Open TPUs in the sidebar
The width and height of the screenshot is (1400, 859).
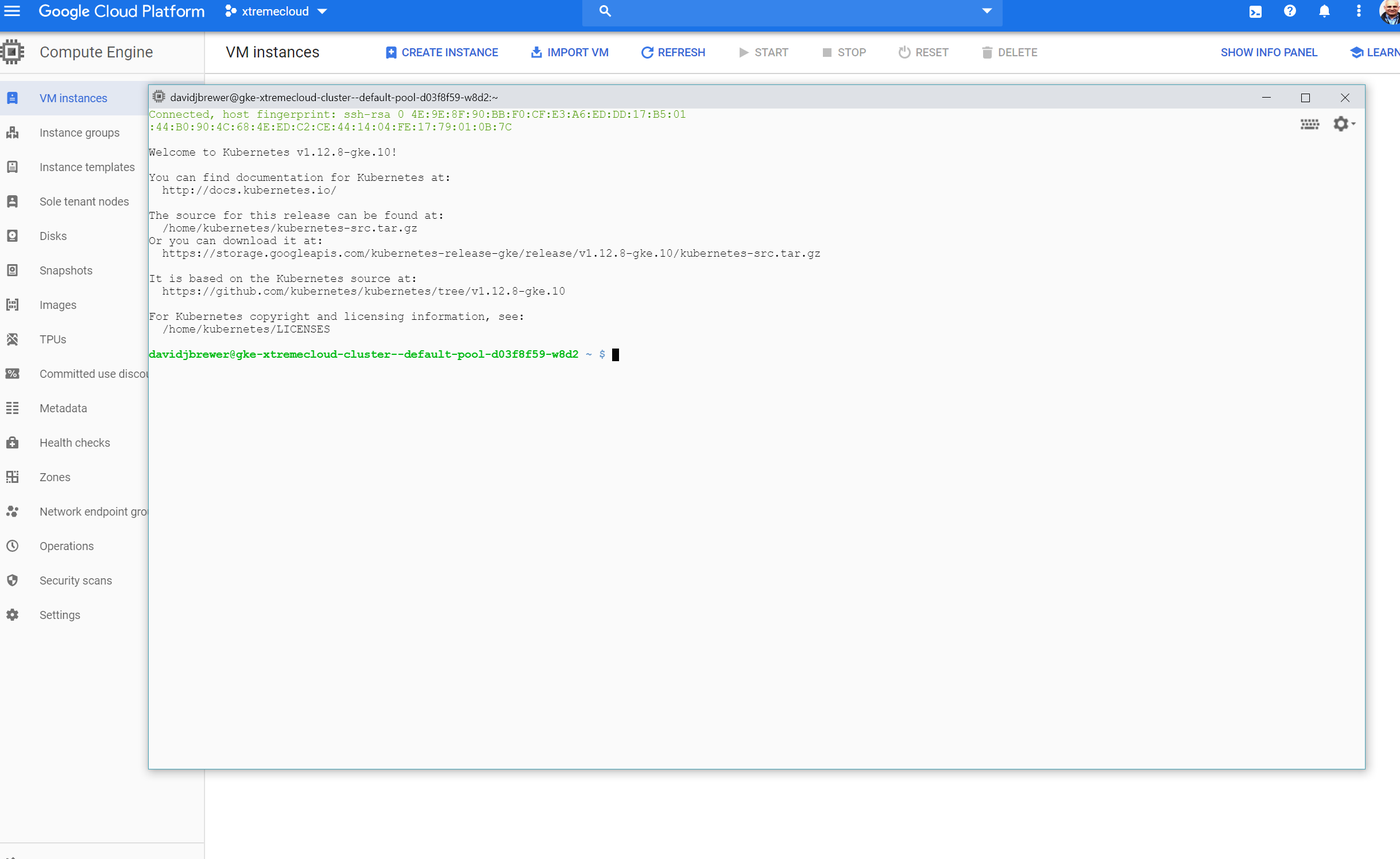point(53,339)
